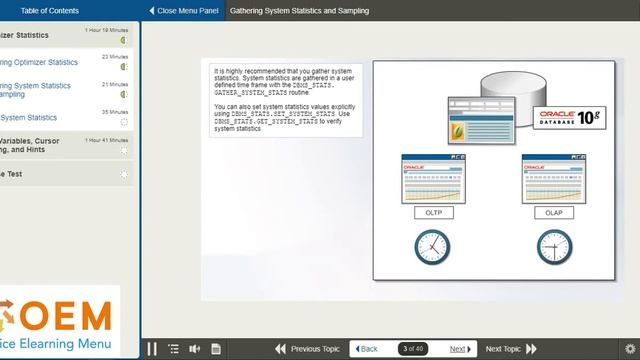Image resolution: width=640 pixels, height=360 pixels.
Task: Click progress indicator for 35 Minutes lesson
Action: 124,122
